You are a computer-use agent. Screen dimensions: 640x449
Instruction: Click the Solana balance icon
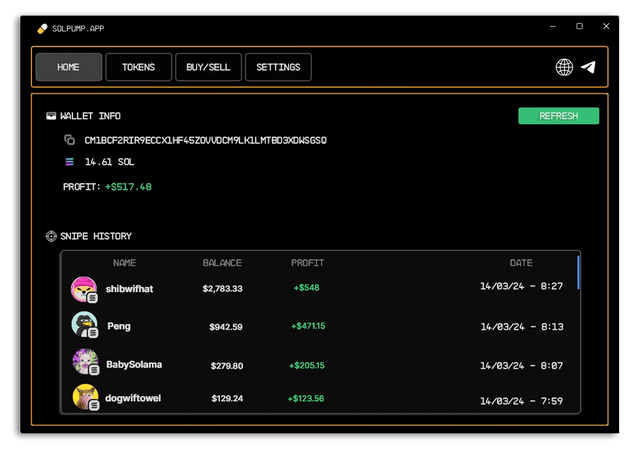point(70,161)
